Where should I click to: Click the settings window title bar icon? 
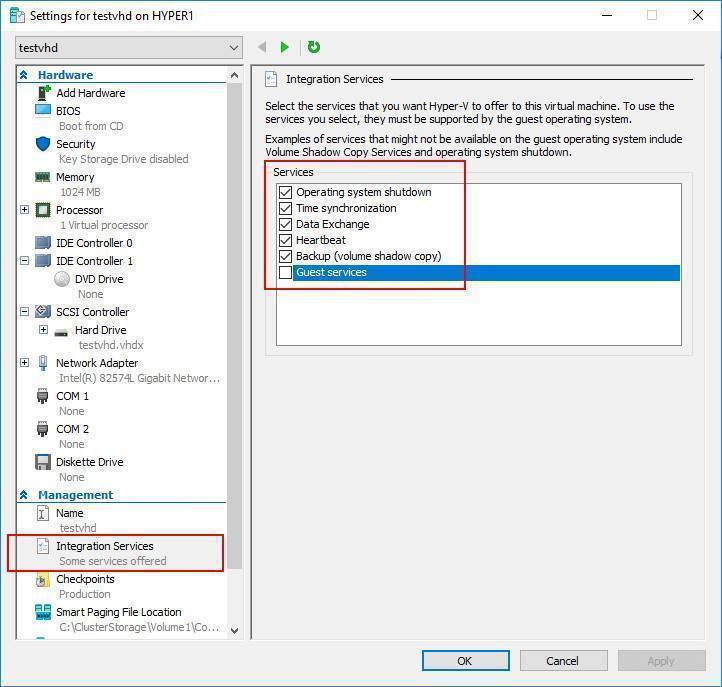click(17, 16)
